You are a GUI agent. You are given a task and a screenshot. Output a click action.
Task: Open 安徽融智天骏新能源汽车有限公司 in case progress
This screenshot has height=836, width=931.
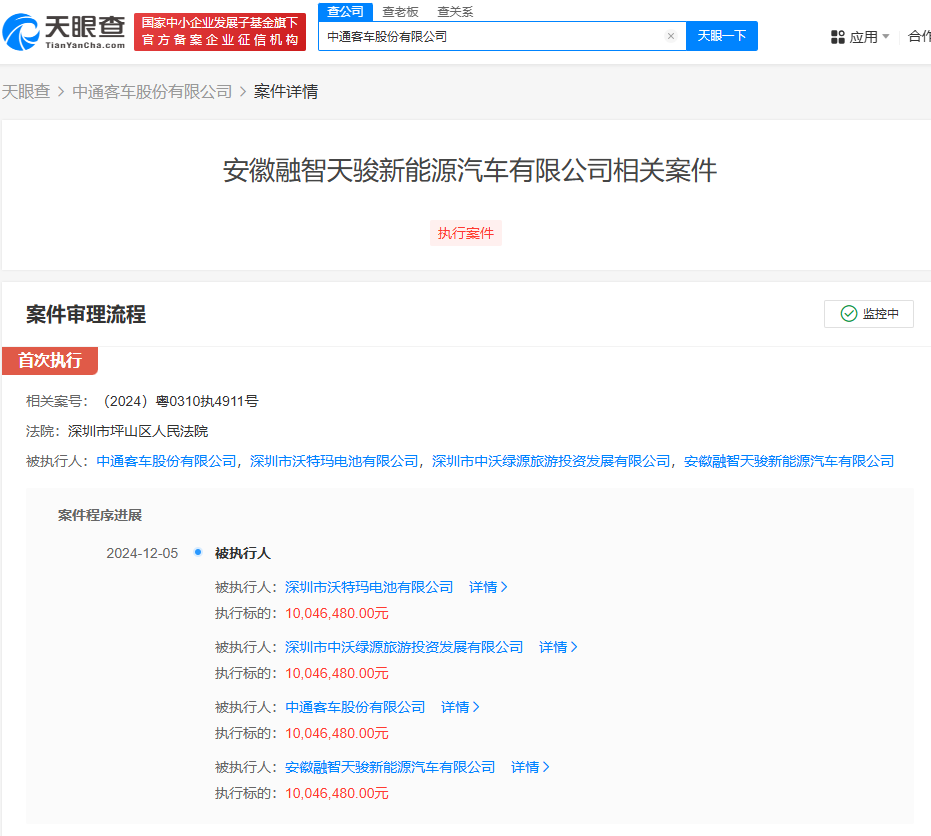(390, 767)
